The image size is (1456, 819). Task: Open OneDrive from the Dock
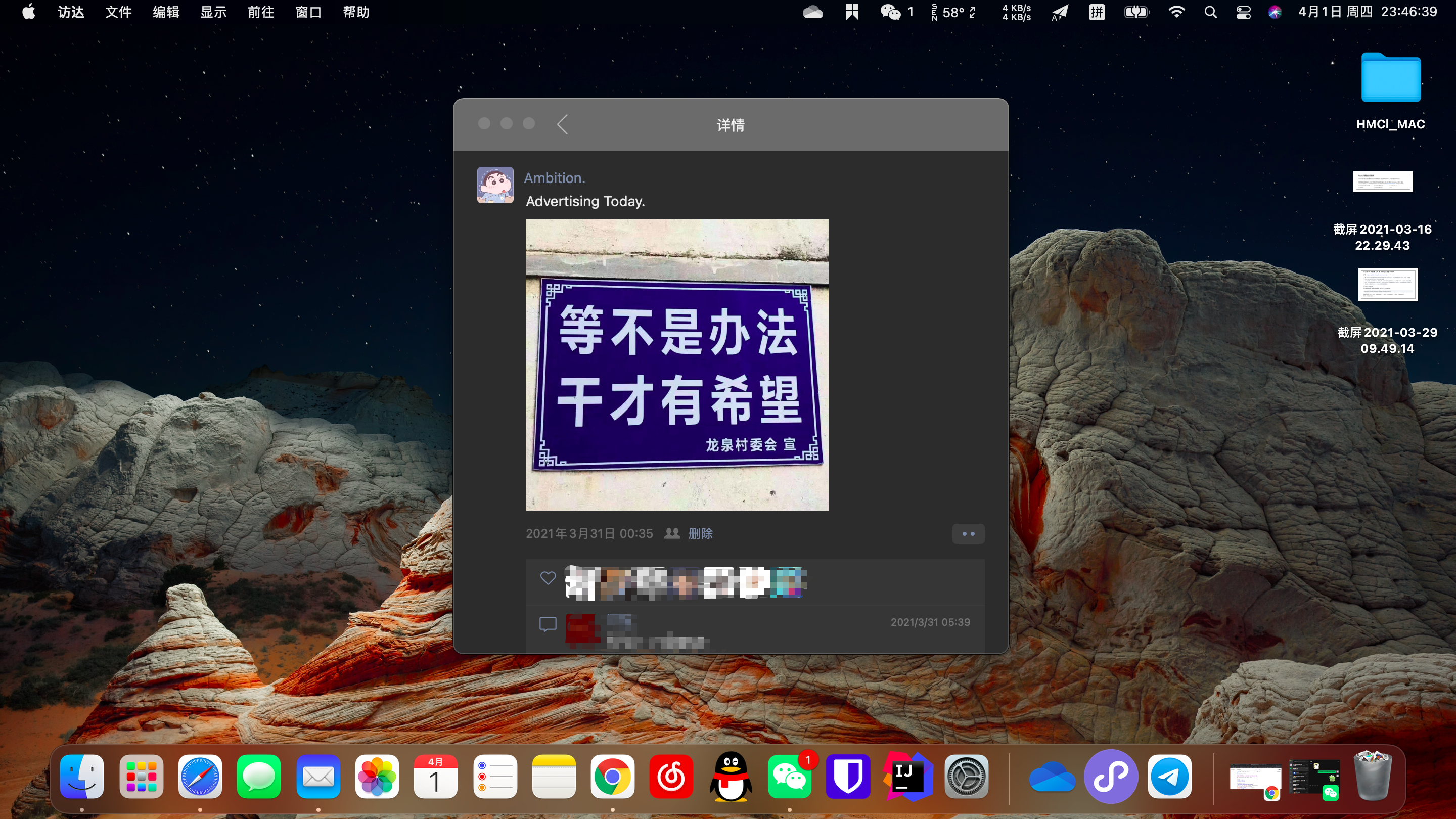tap(1052, 776)
